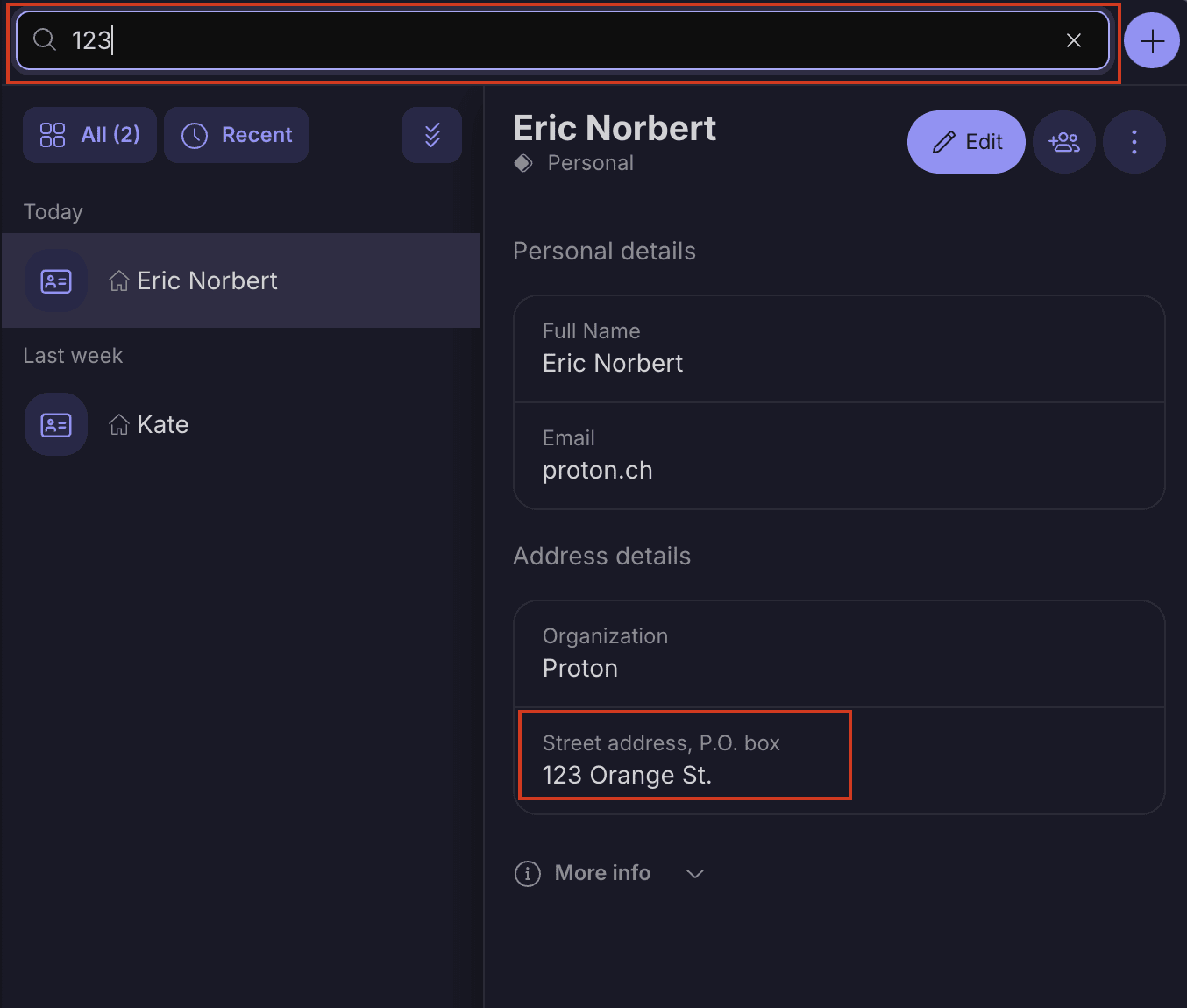Copy the Email field value proton.ch

click(598, 471)
